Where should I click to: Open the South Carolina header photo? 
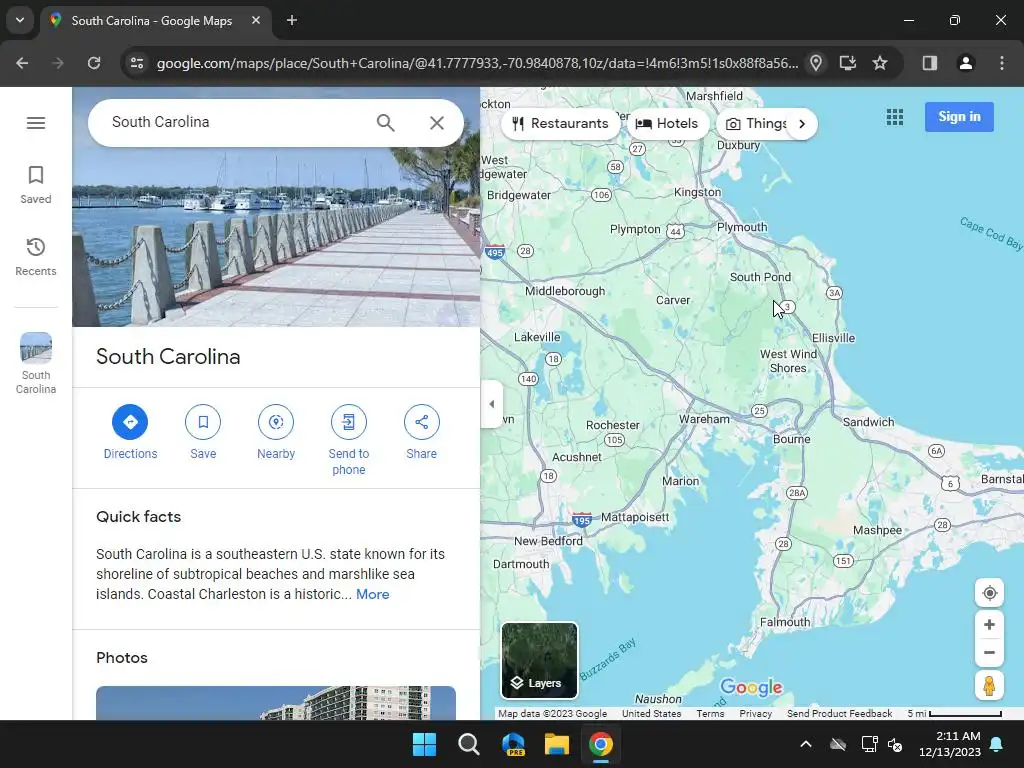pyautogui.click(x=276, y=235)
